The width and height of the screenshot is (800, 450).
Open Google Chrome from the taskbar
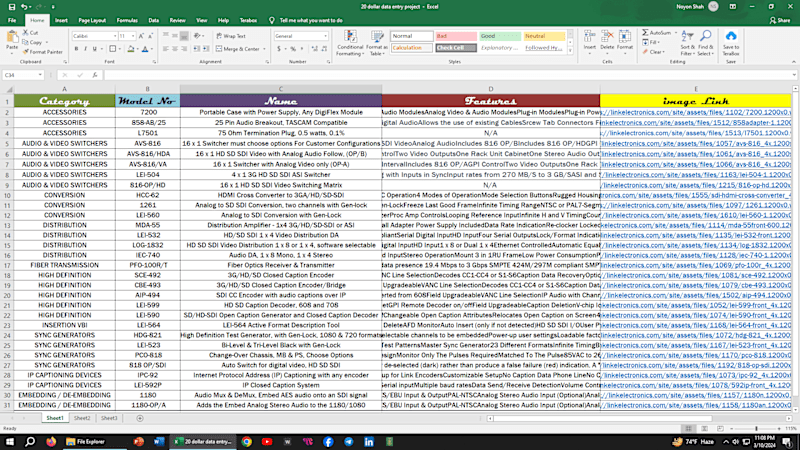pyautogui.click(x=246, y=442)
